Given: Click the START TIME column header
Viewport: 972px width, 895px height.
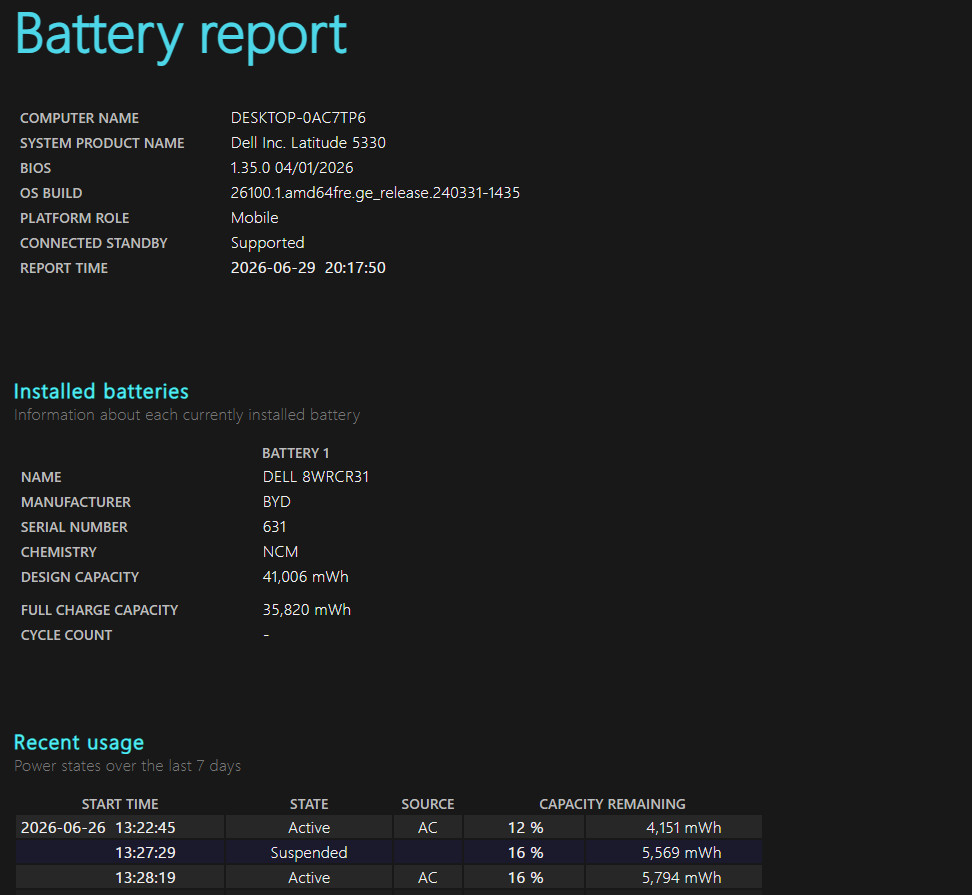Looking at the screenshot, I should coord(120,804).
